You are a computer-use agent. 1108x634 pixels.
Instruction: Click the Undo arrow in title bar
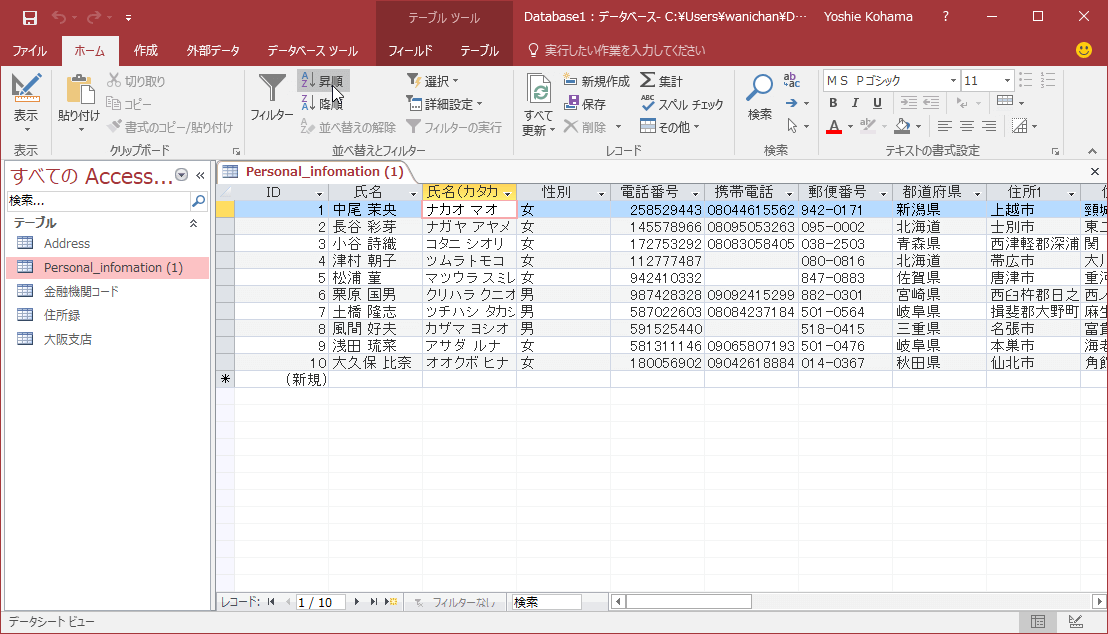click(59, 18)
